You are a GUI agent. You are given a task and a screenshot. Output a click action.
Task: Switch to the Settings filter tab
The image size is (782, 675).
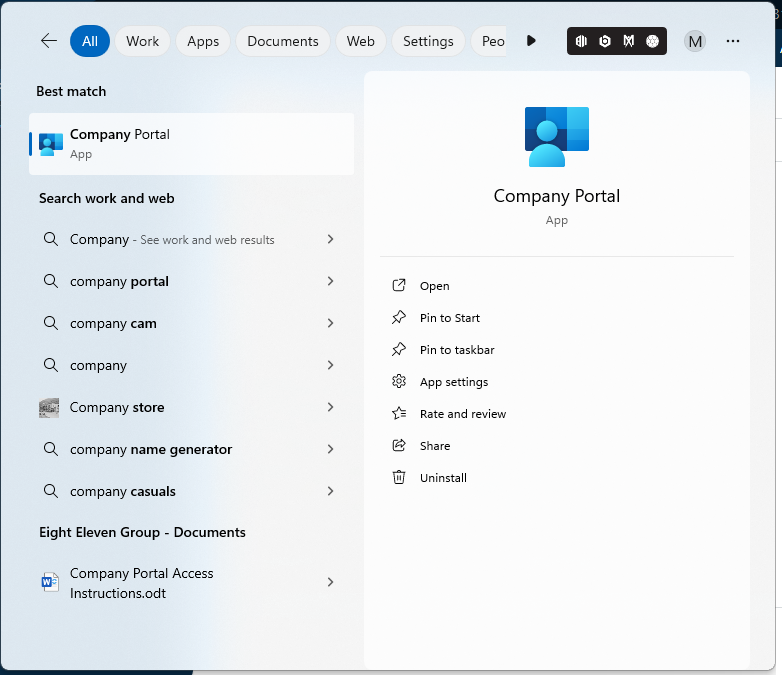(428, 41)
